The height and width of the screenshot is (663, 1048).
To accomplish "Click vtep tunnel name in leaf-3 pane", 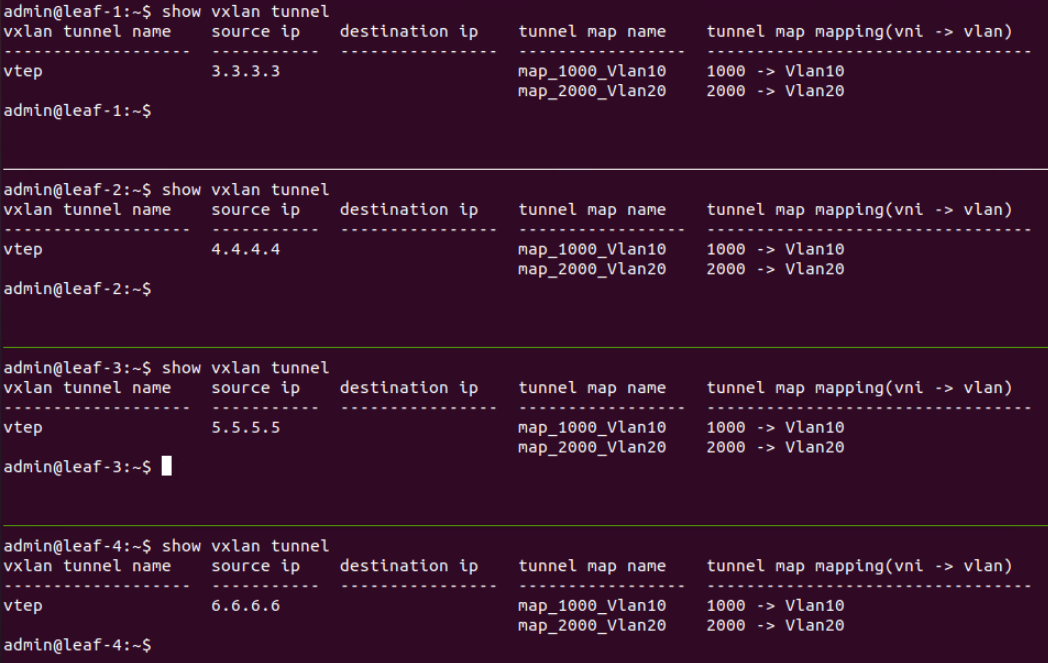I will [23, 428].
